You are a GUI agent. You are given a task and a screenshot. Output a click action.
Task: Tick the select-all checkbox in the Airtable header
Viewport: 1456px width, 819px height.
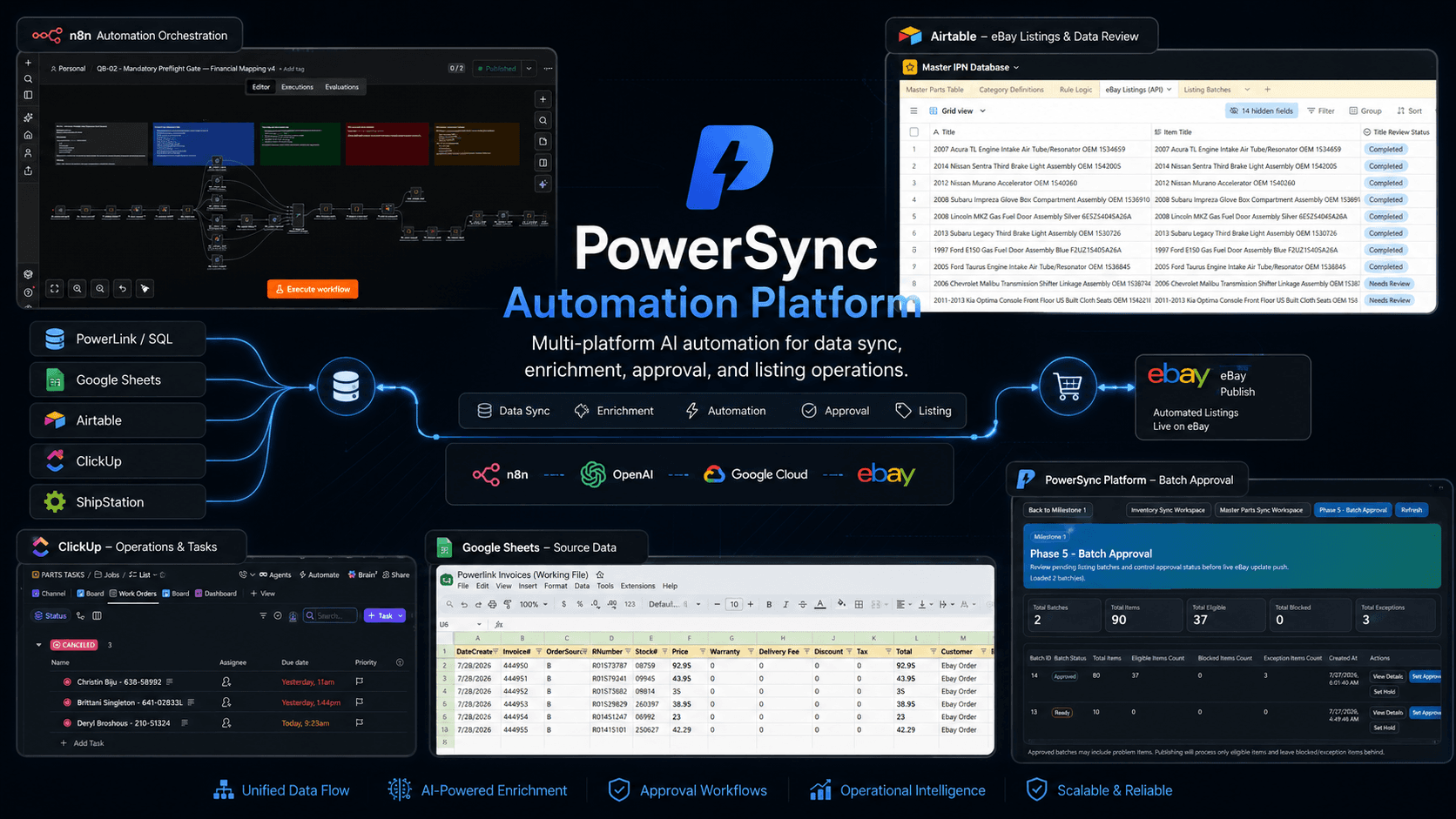tap(913, 132)
